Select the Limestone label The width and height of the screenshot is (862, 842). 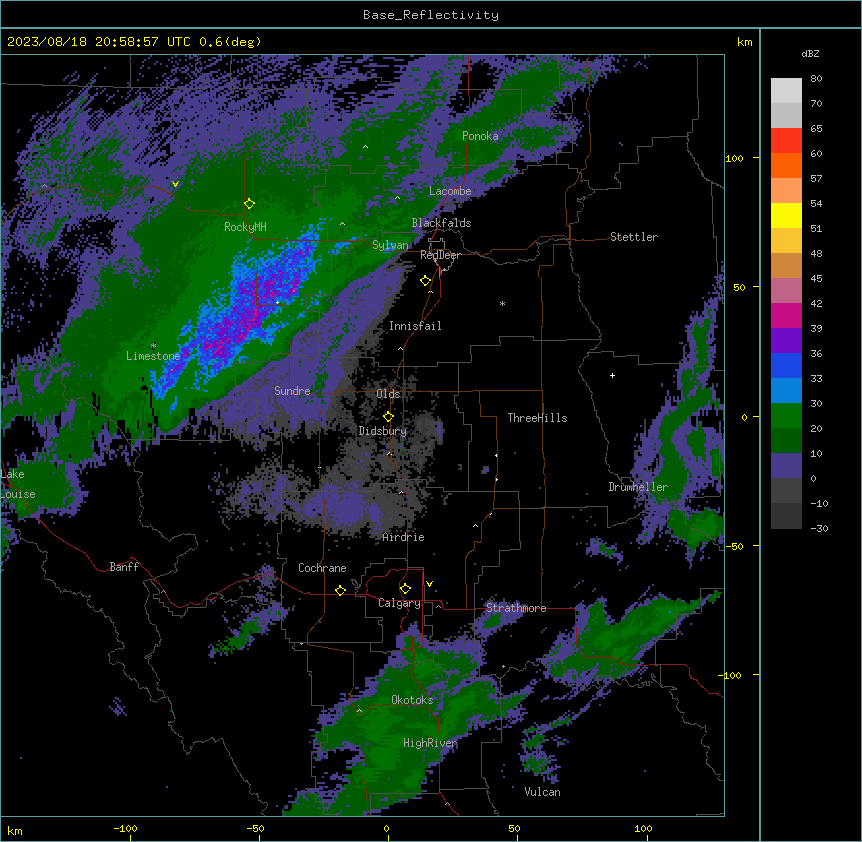[x=153, y=356]
